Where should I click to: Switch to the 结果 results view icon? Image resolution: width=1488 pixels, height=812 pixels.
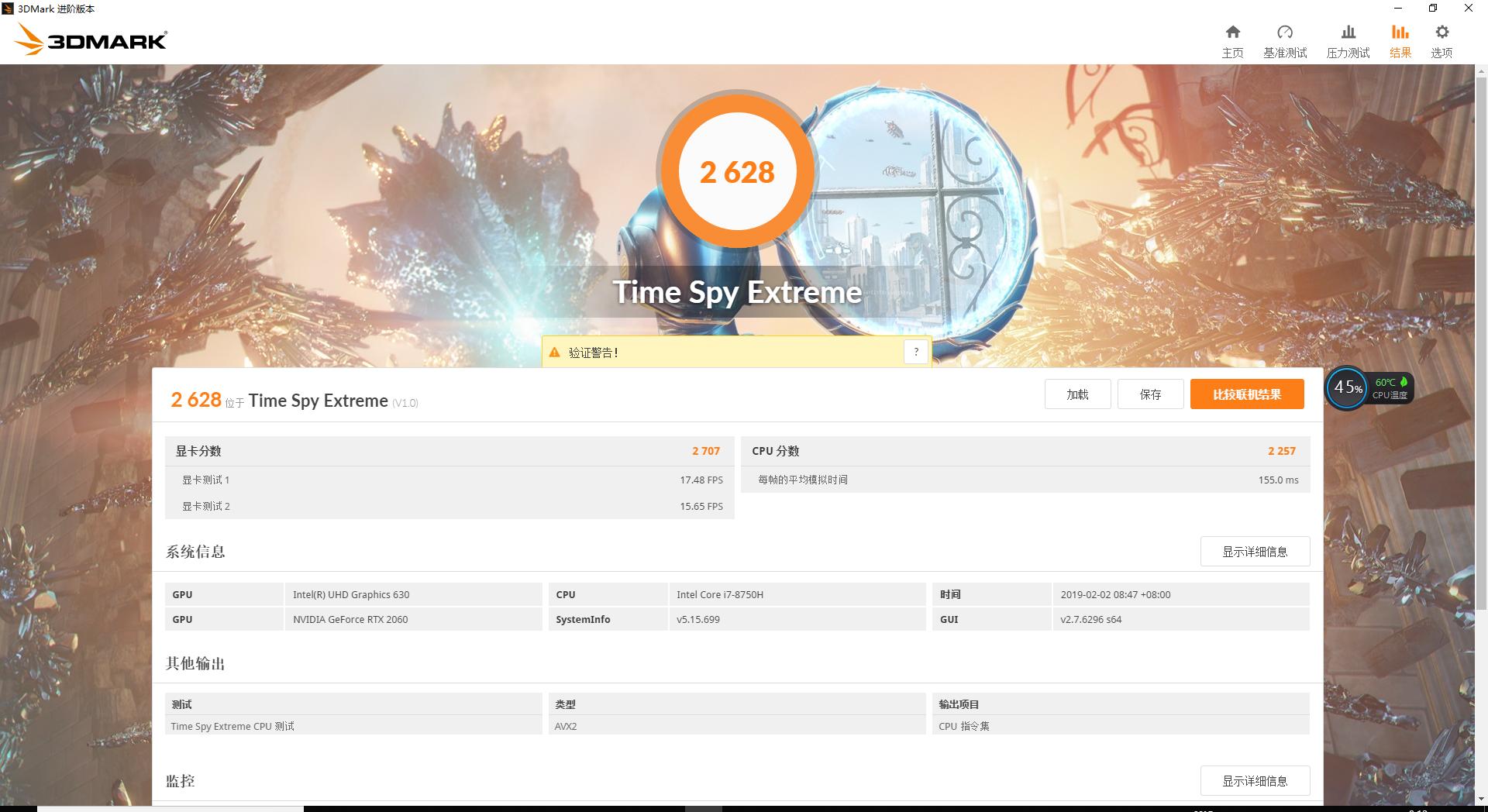pyautogui.click(x=1400, y=39)
